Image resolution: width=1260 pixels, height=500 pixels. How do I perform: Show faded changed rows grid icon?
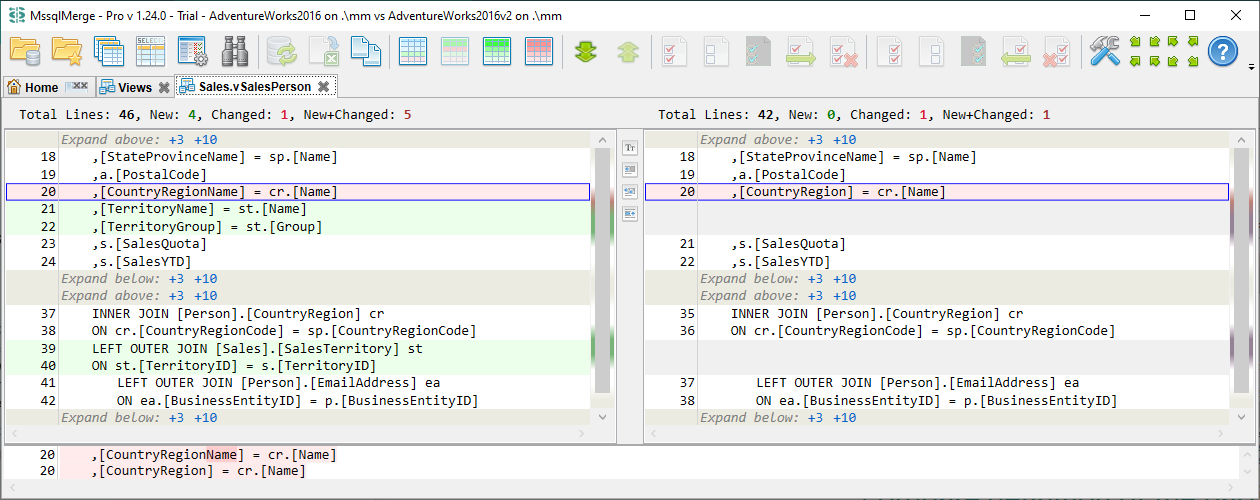point(455,51)
